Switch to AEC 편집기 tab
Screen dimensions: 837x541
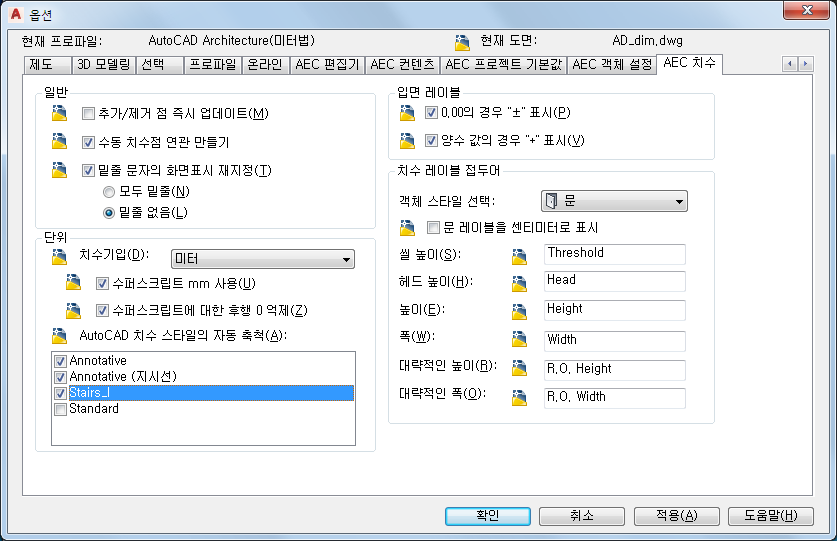coord(328,65)
